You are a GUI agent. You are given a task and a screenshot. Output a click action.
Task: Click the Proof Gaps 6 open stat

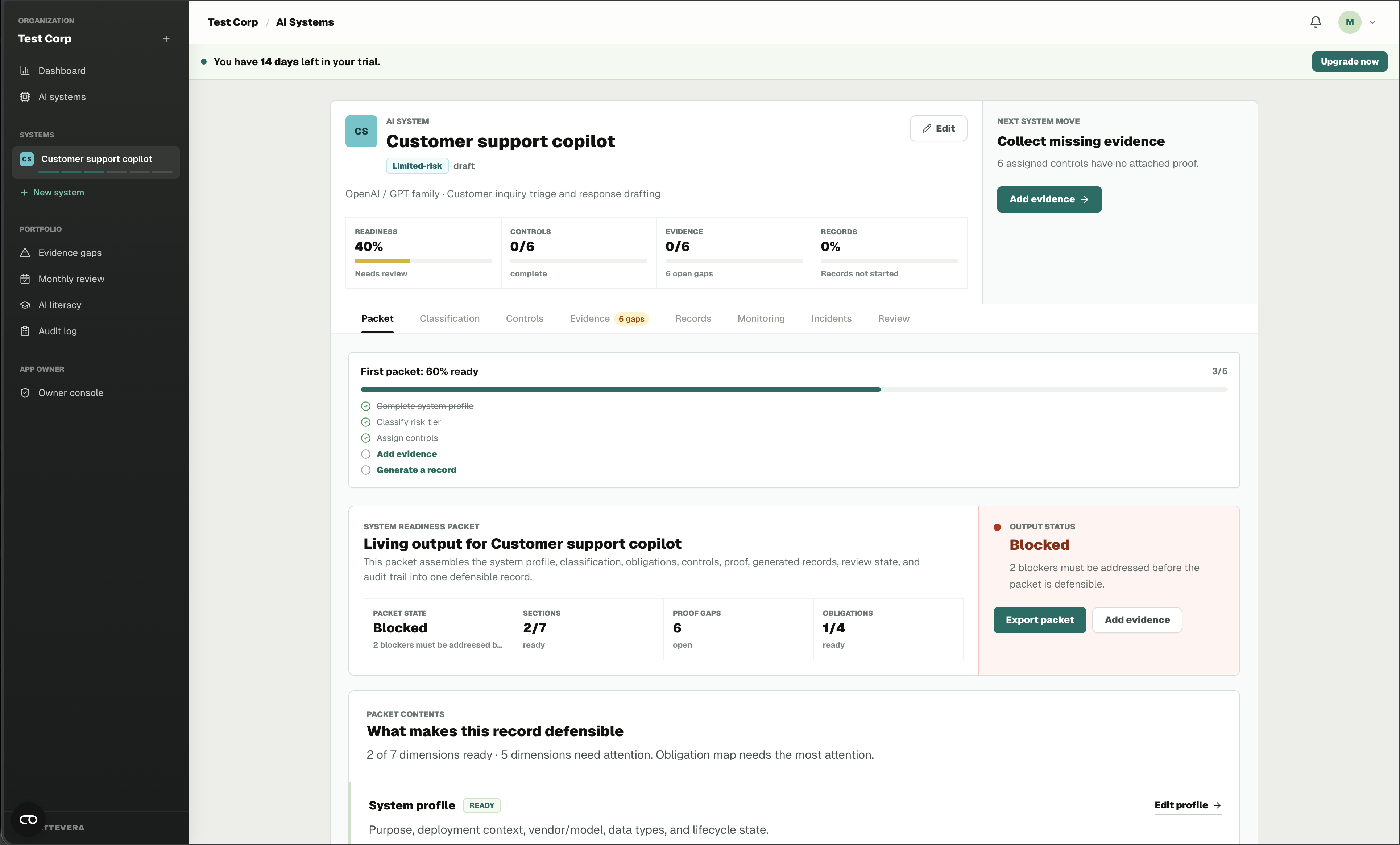coord(738,629)
